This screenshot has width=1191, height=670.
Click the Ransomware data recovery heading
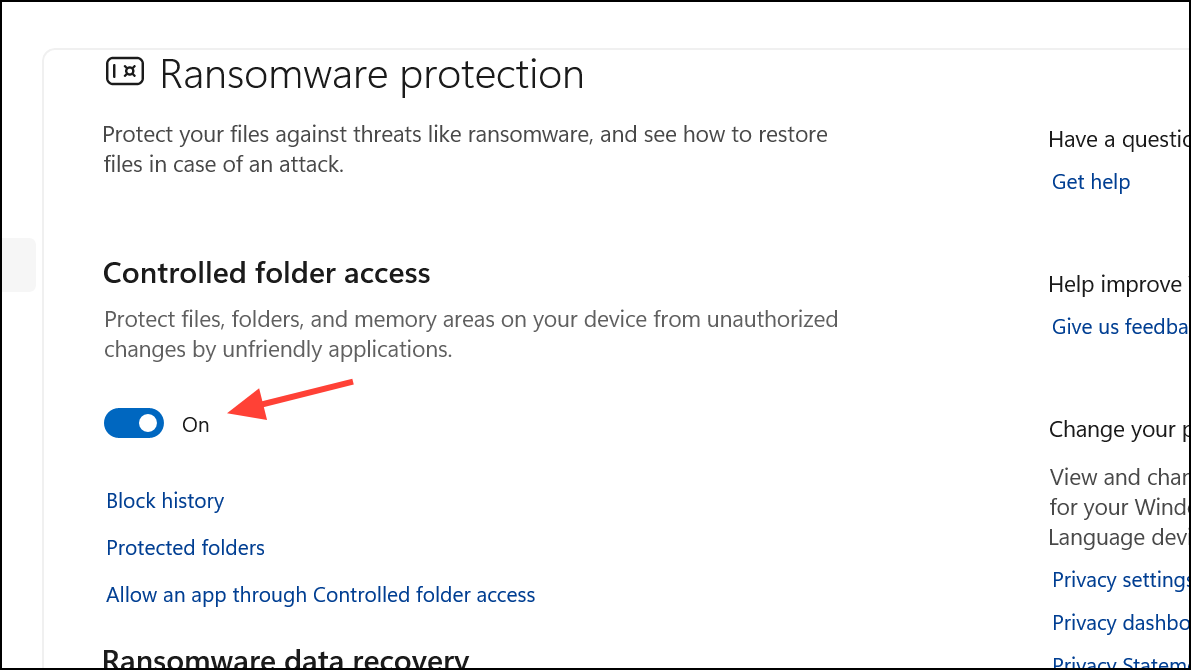pos(286,659)
